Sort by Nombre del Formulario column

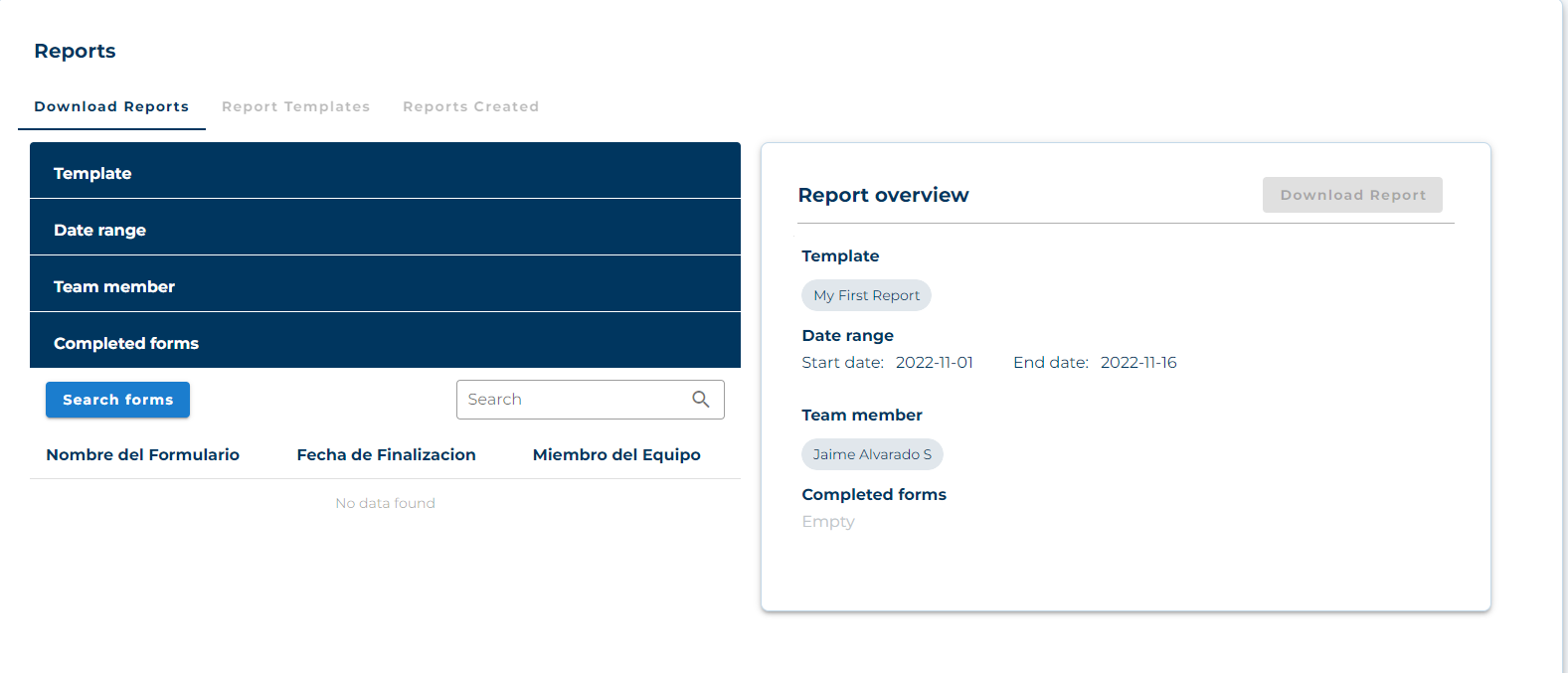pos(142,454)
